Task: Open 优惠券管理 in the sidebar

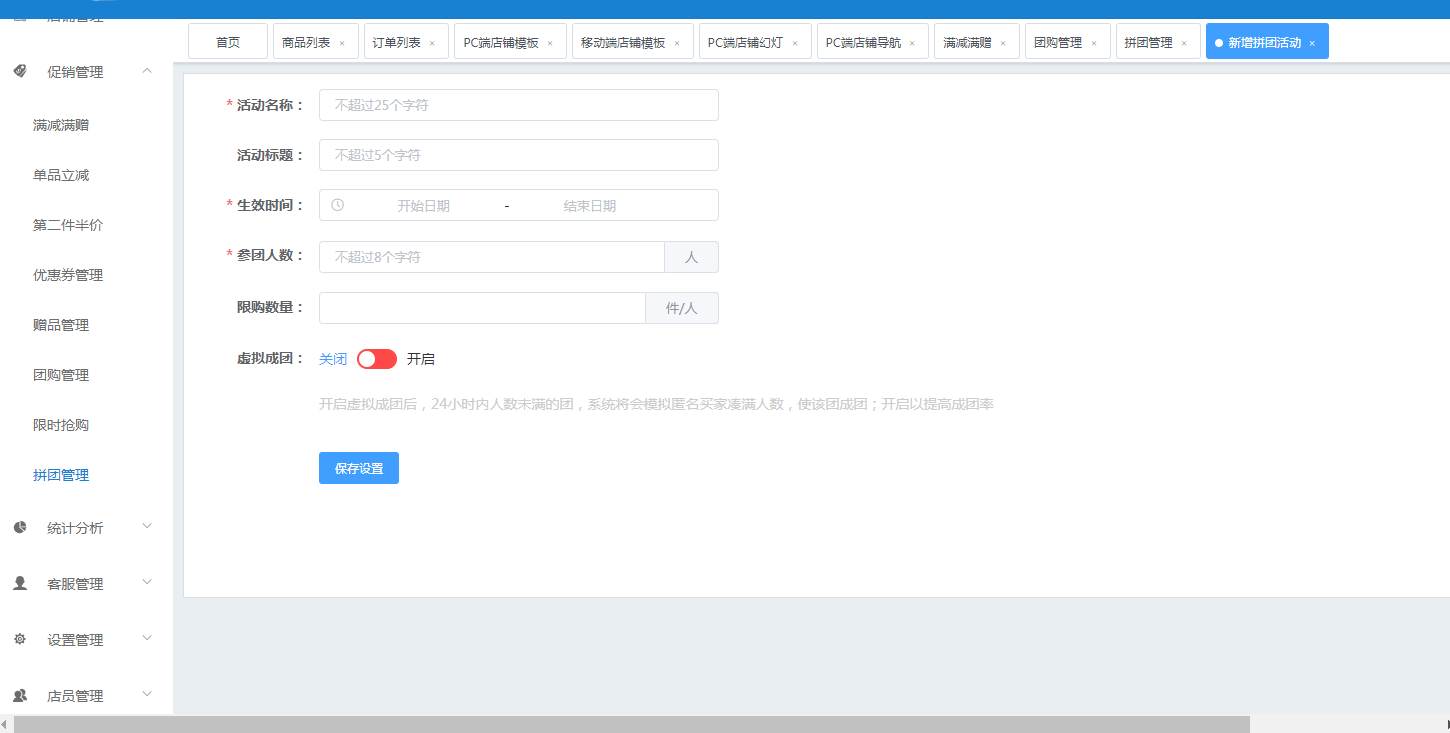Action: point(68,275)
